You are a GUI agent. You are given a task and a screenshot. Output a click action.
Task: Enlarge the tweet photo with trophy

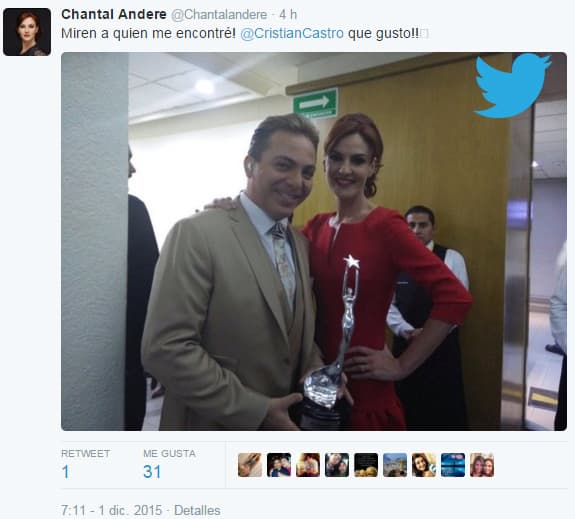pyautogui.click(x=314, y=241)
